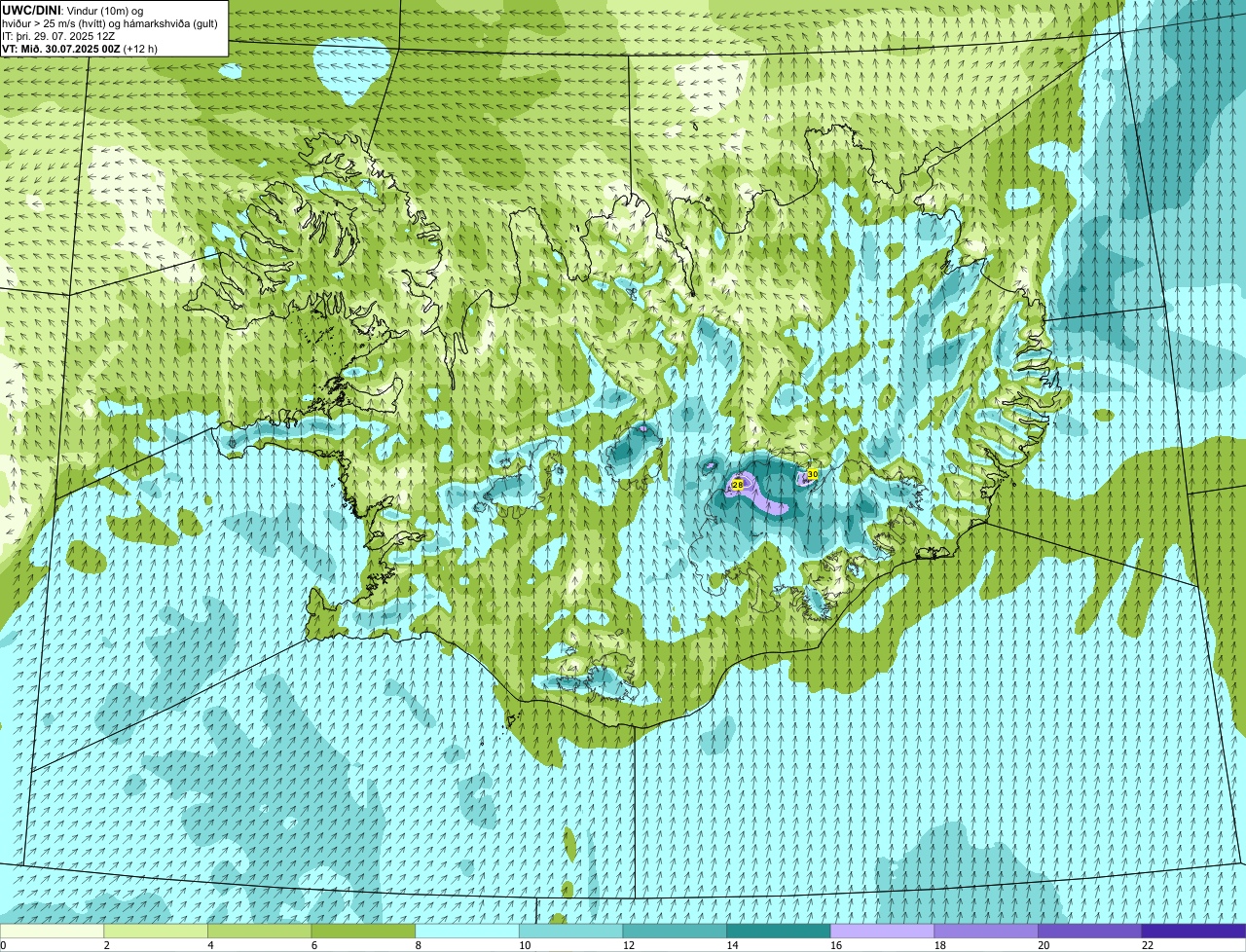
Task: Select the 8–10 m/s light cyan legend segment
Action: pyautogui.click(x=467, y=931)
